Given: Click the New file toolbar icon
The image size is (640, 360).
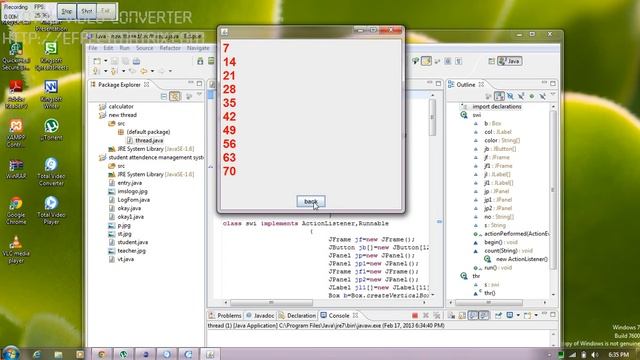Looking at the screenshot, I should click(97, 61).
